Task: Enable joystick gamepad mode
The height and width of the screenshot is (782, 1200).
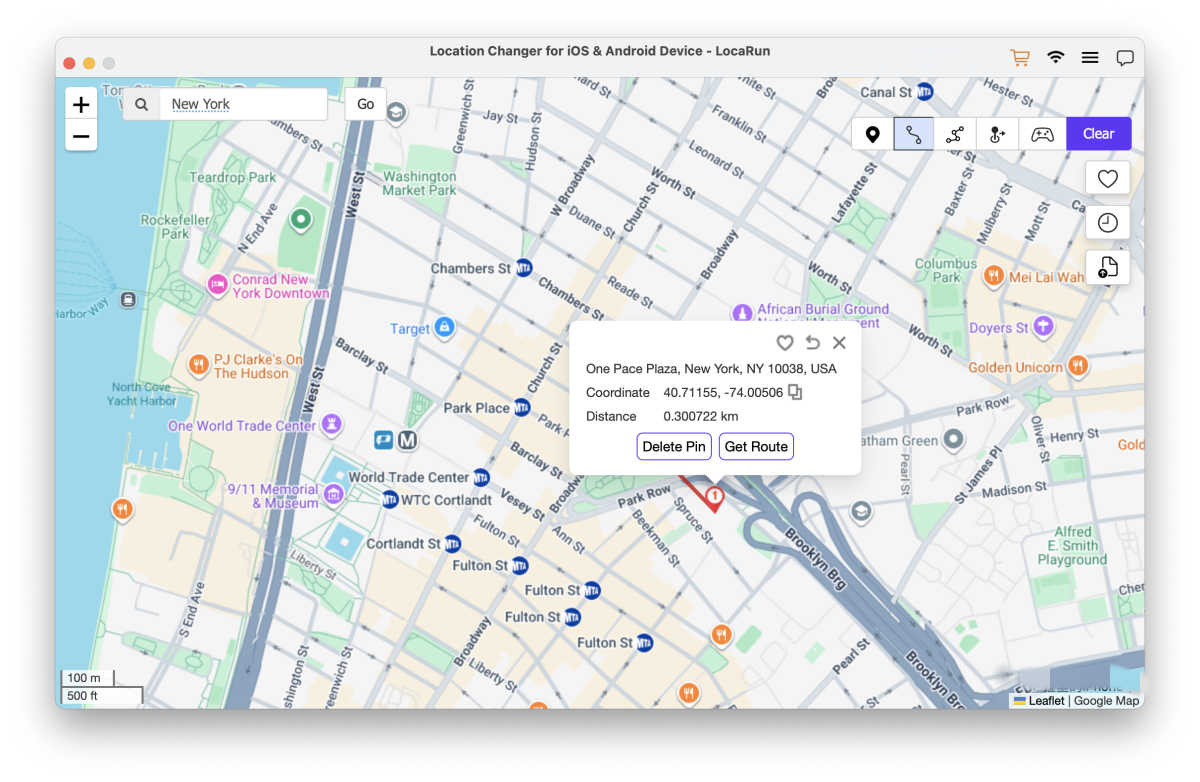Action: (1042, 134)
